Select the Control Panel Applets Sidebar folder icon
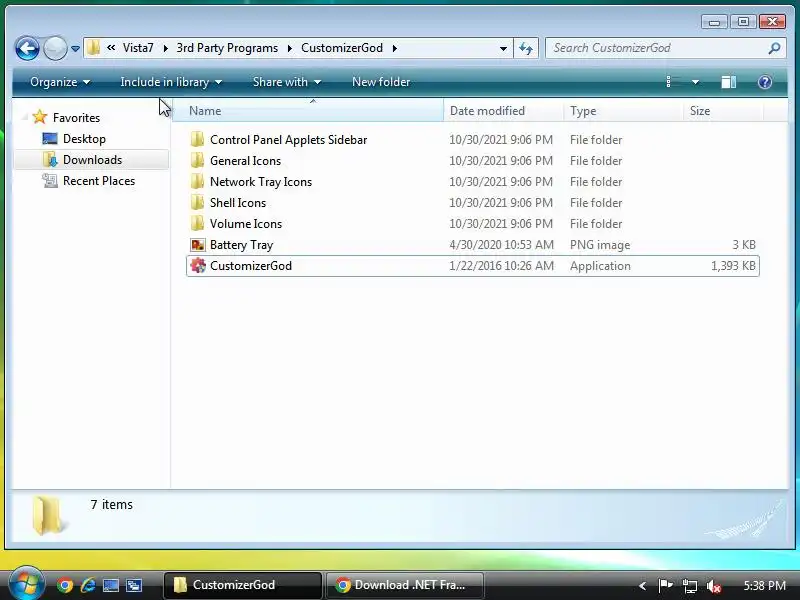 click(x=197, y=139)
